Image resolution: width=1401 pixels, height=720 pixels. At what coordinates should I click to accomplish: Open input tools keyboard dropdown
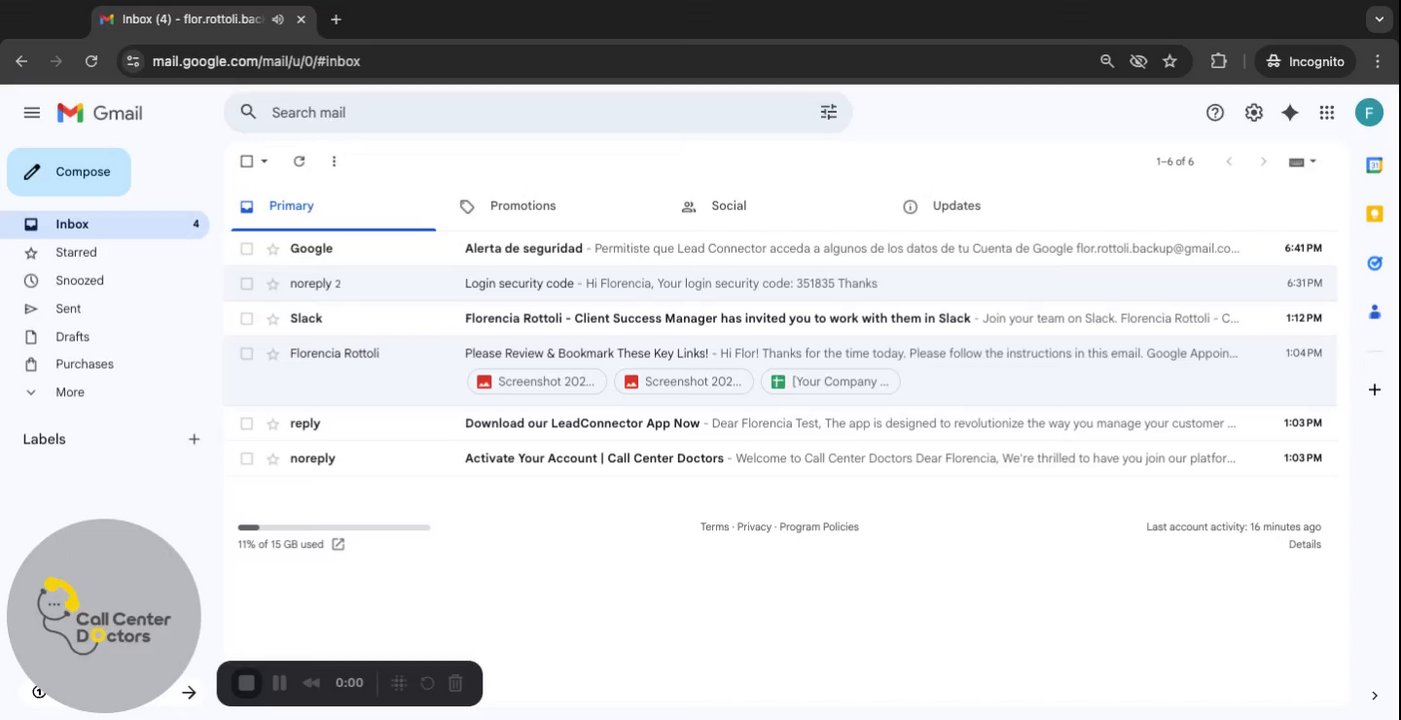pos(1302,161)
